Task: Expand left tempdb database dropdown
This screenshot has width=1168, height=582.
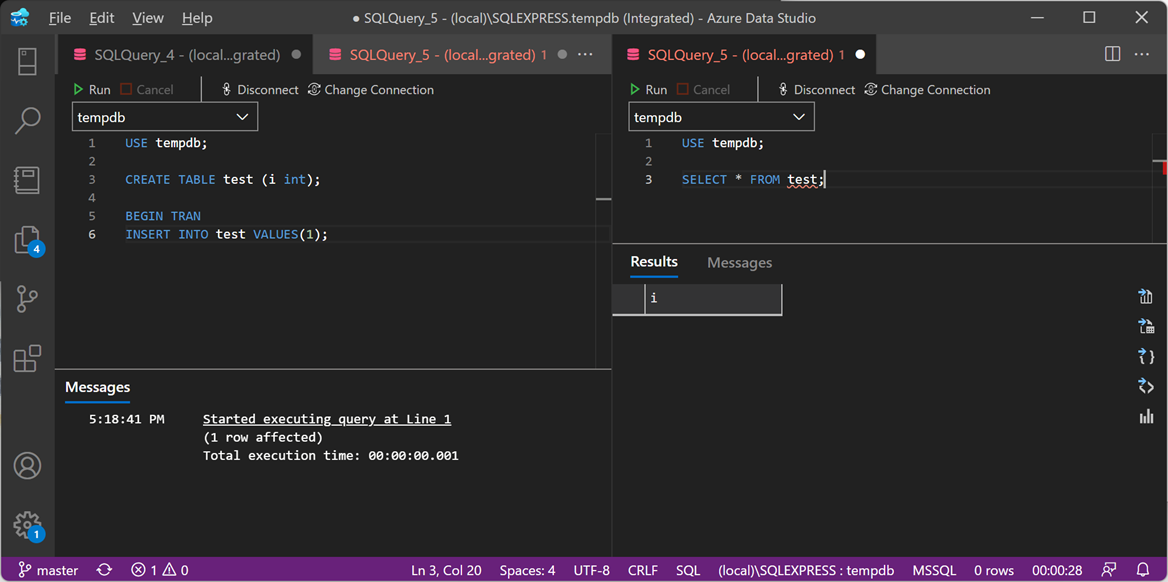Action: coord(165,117)
